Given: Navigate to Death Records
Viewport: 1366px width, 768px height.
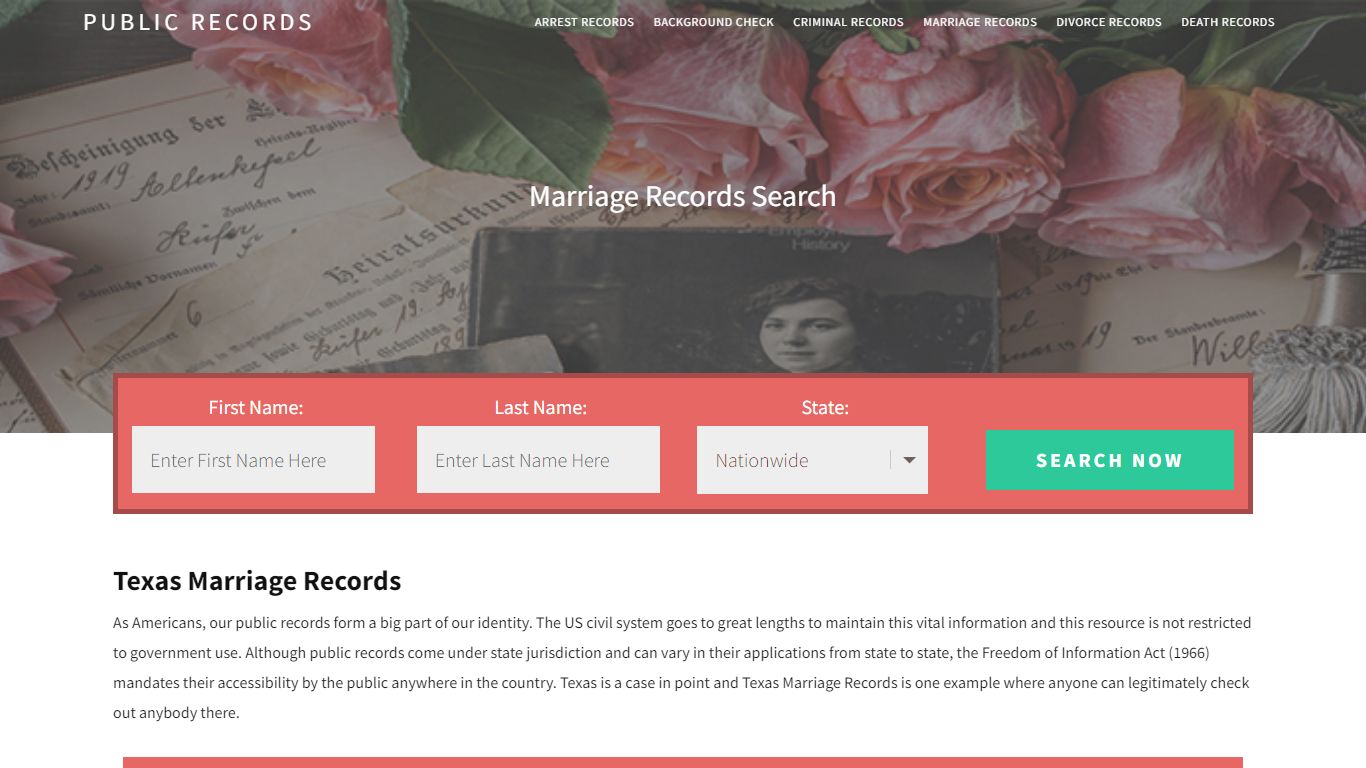Looking at the screenshot, I should click(1228, 22).
